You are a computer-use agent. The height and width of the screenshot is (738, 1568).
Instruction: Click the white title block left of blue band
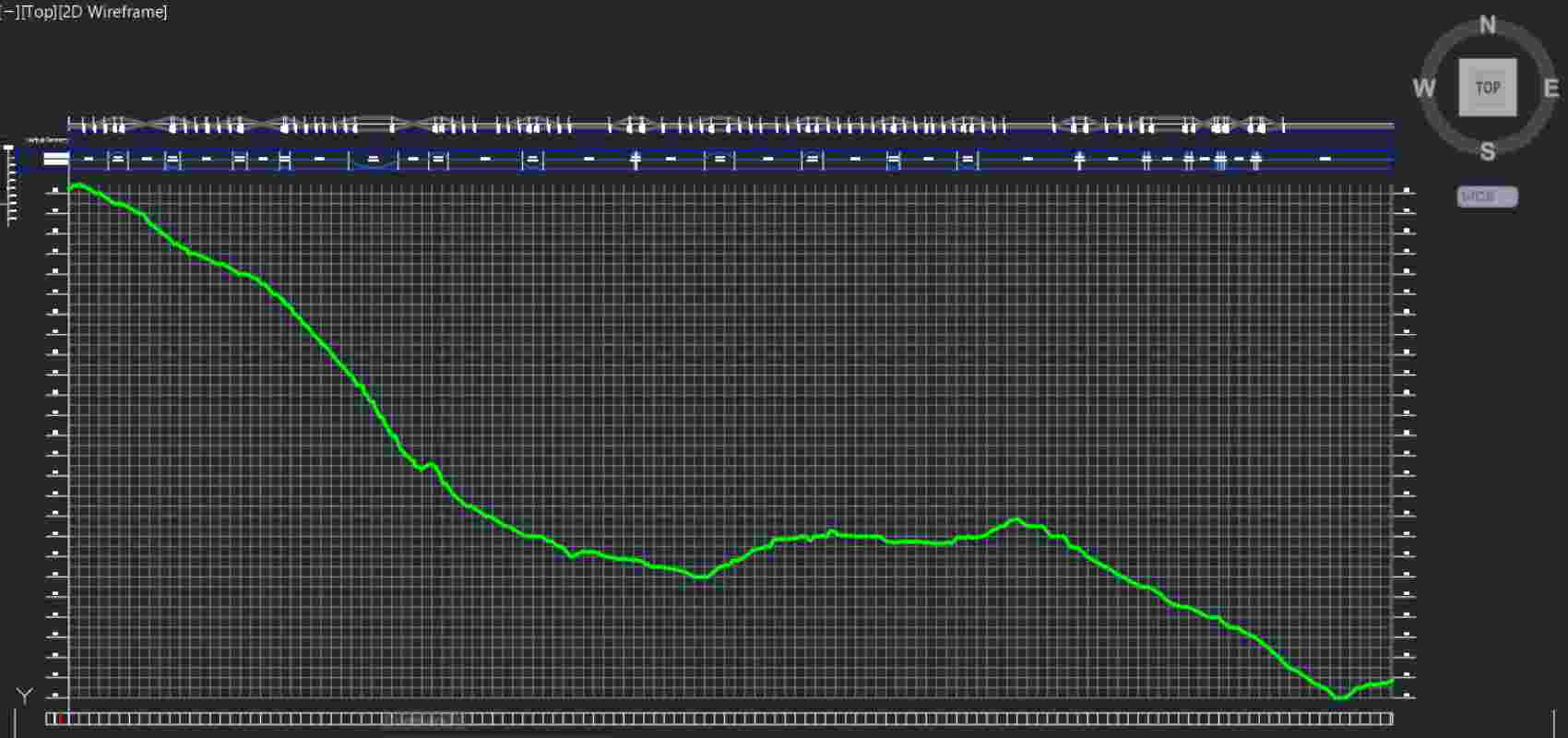[56, 159]
